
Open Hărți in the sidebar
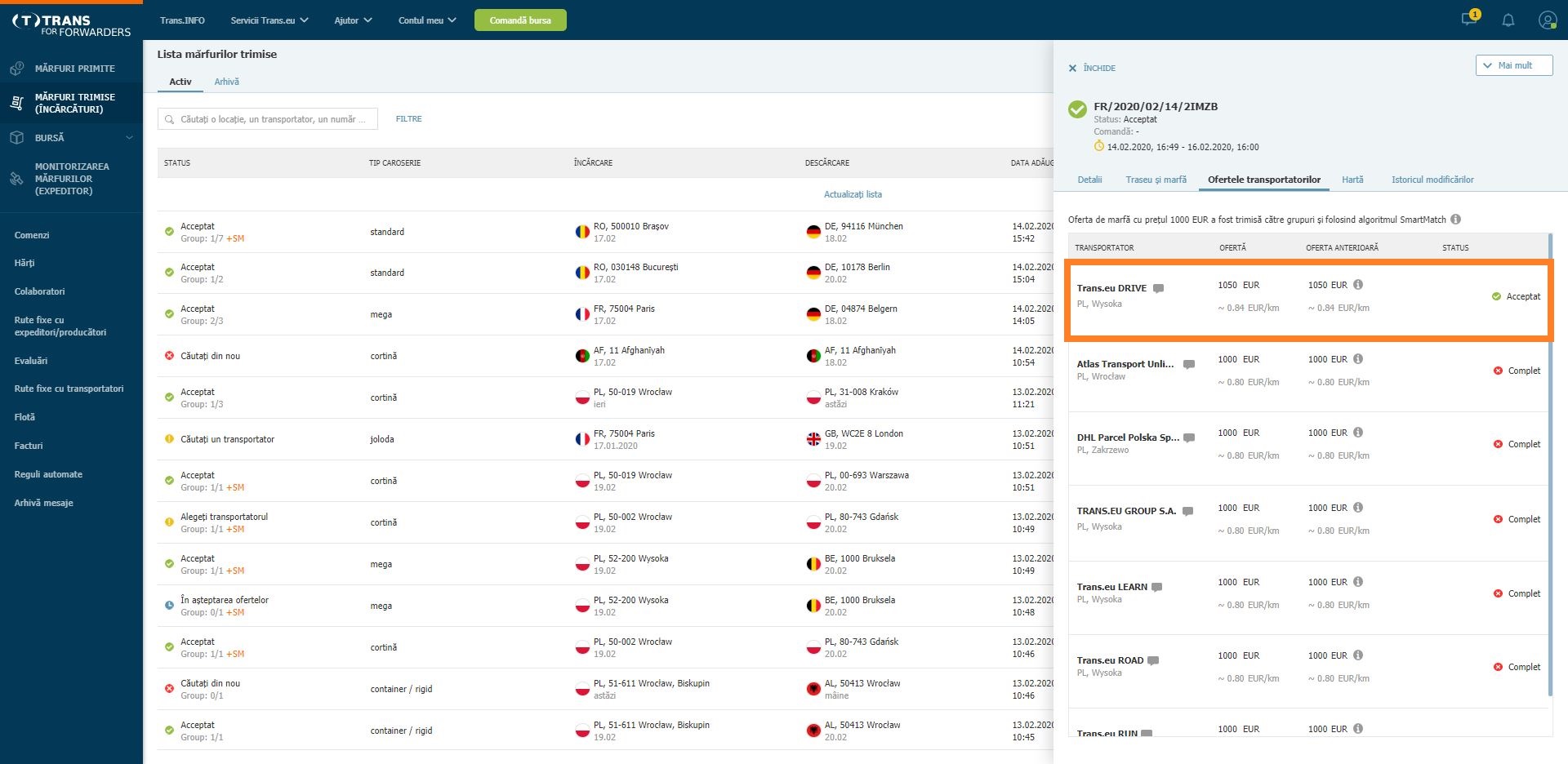pos(24,263)
